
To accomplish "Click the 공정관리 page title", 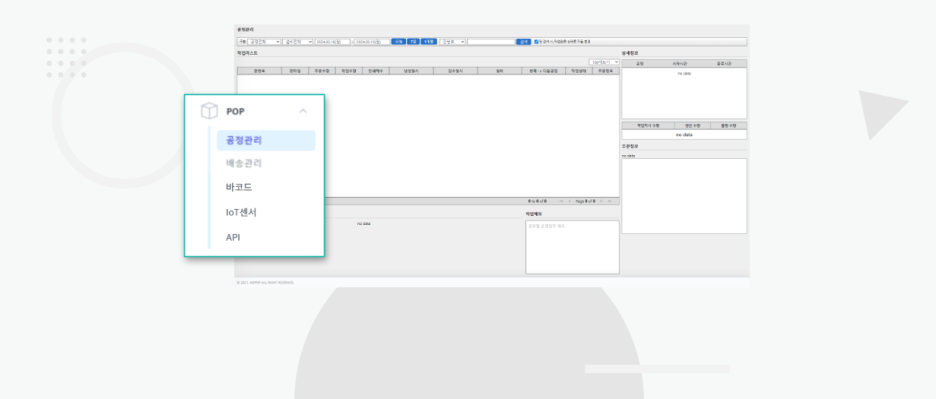I will (x=245, y=29).
